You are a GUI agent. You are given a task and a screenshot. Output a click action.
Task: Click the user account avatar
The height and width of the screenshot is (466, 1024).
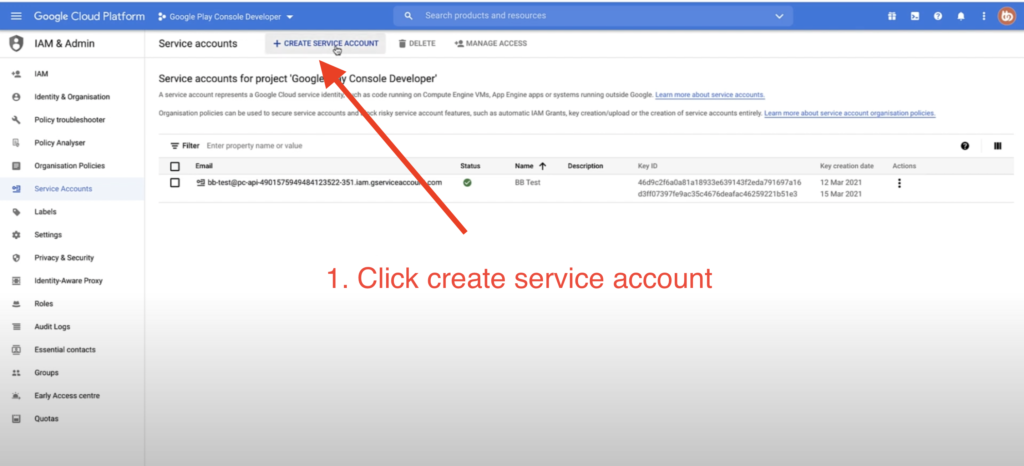point(1005,16)
